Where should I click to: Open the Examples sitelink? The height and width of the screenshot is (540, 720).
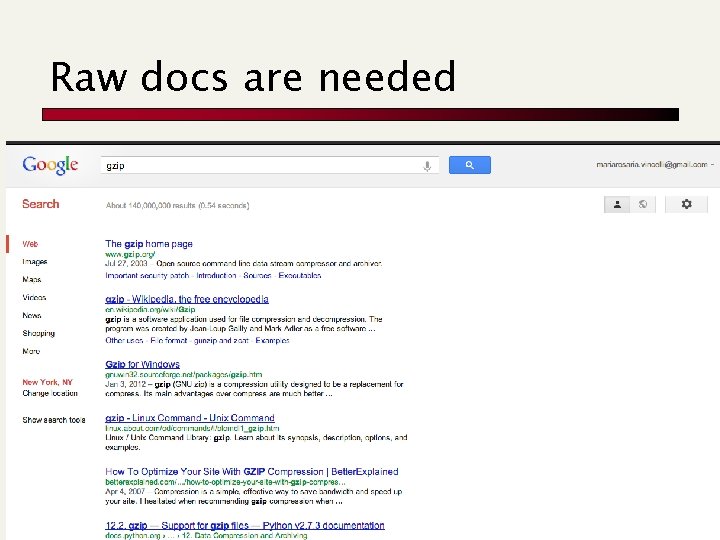click(272, 341)
